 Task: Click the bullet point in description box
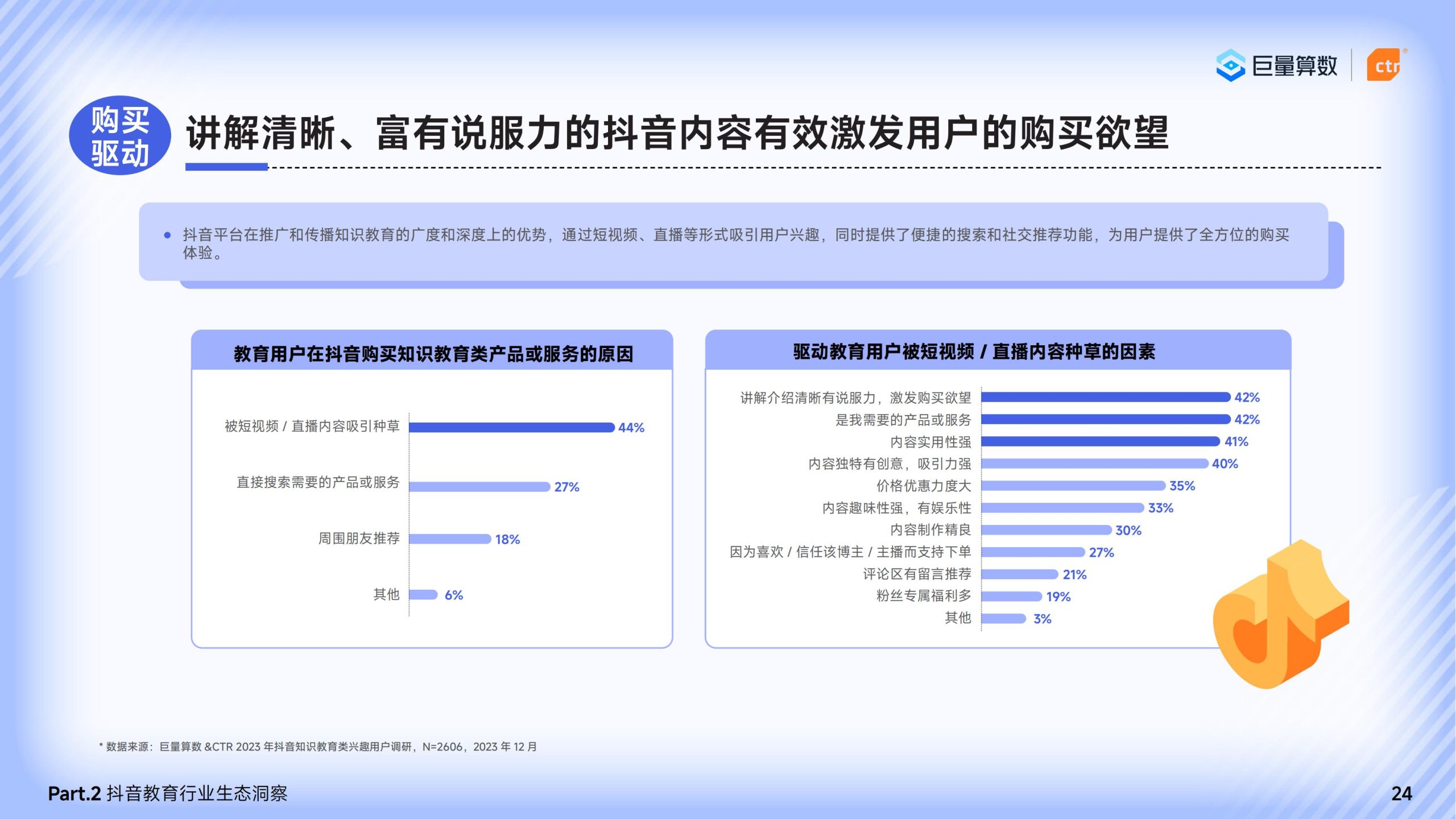pos(167,235)
